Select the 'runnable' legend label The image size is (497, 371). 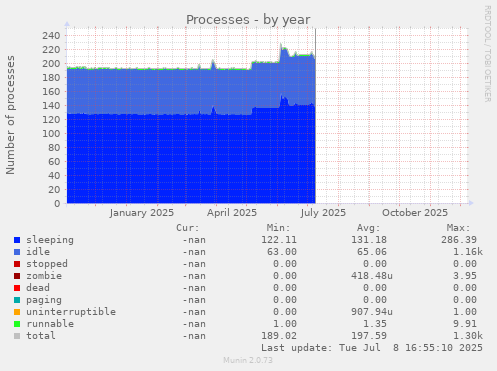pos(50,324)
